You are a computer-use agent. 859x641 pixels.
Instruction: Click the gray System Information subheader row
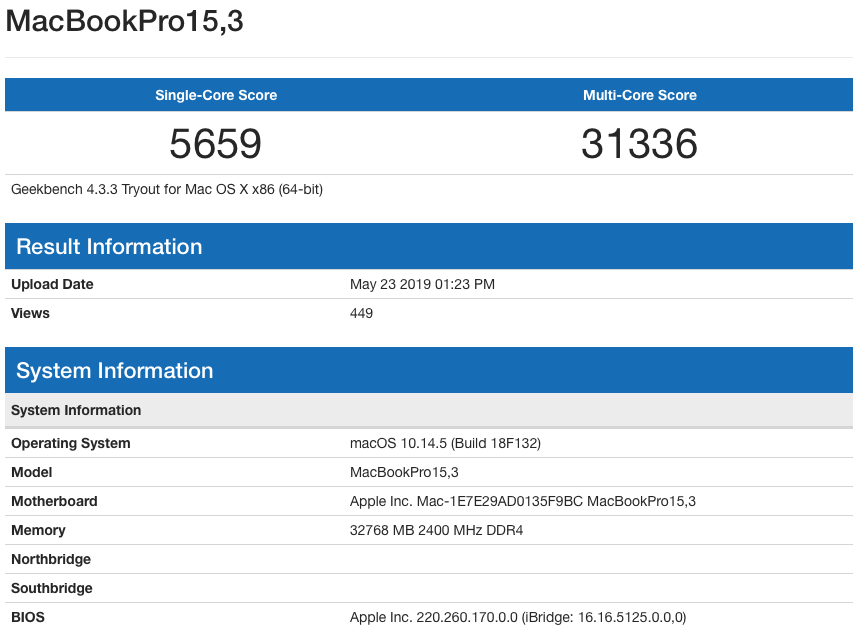click(429, 410)
